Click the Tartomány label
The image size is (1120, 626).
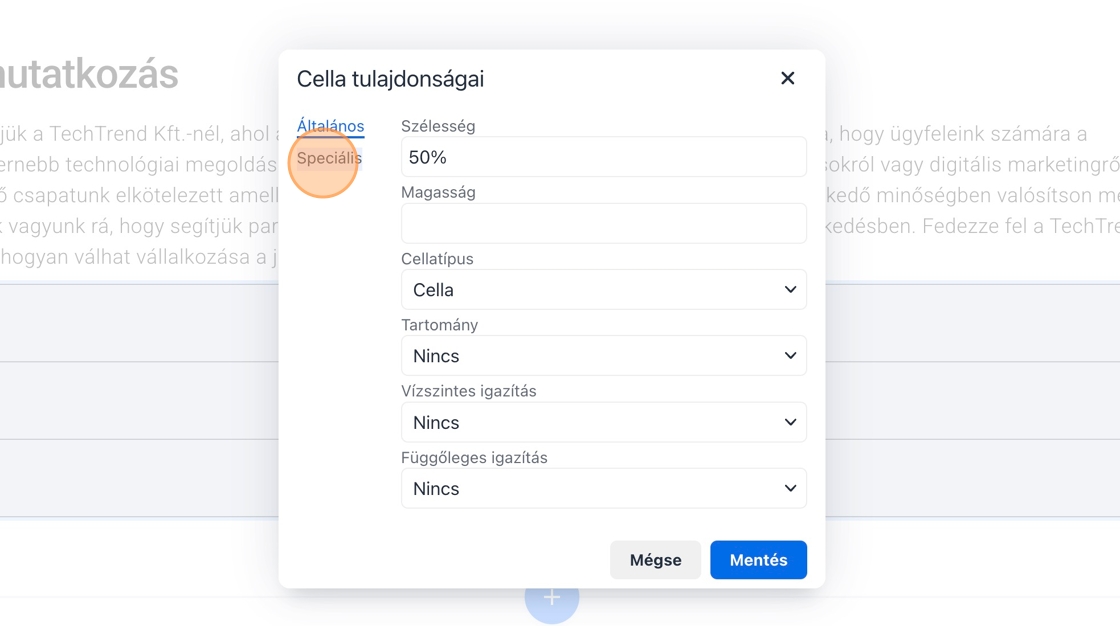coord(439,325)
